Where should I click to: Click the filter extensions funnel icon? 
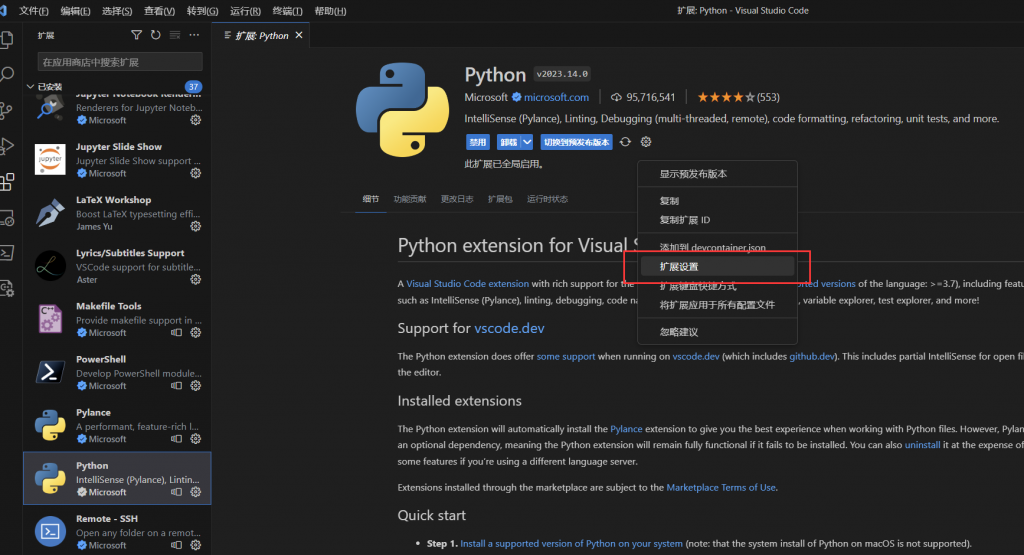point(136,35)
